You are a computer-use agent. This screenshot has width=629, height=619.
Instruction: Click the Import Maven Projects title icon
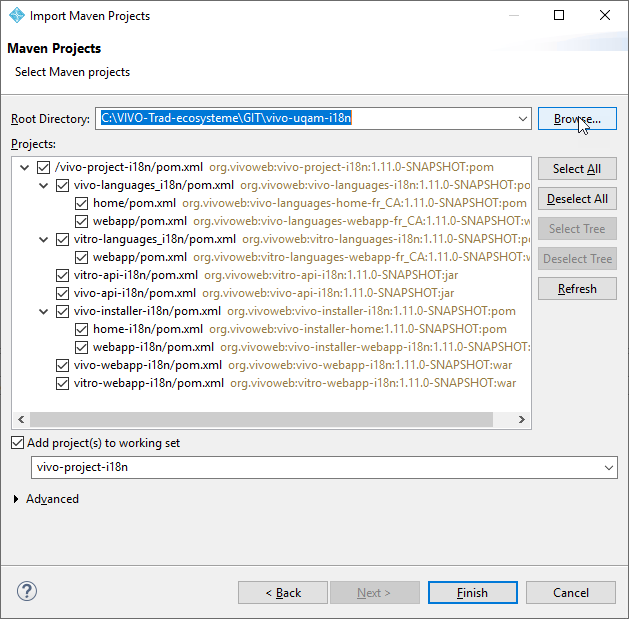(x=17, y=15)
